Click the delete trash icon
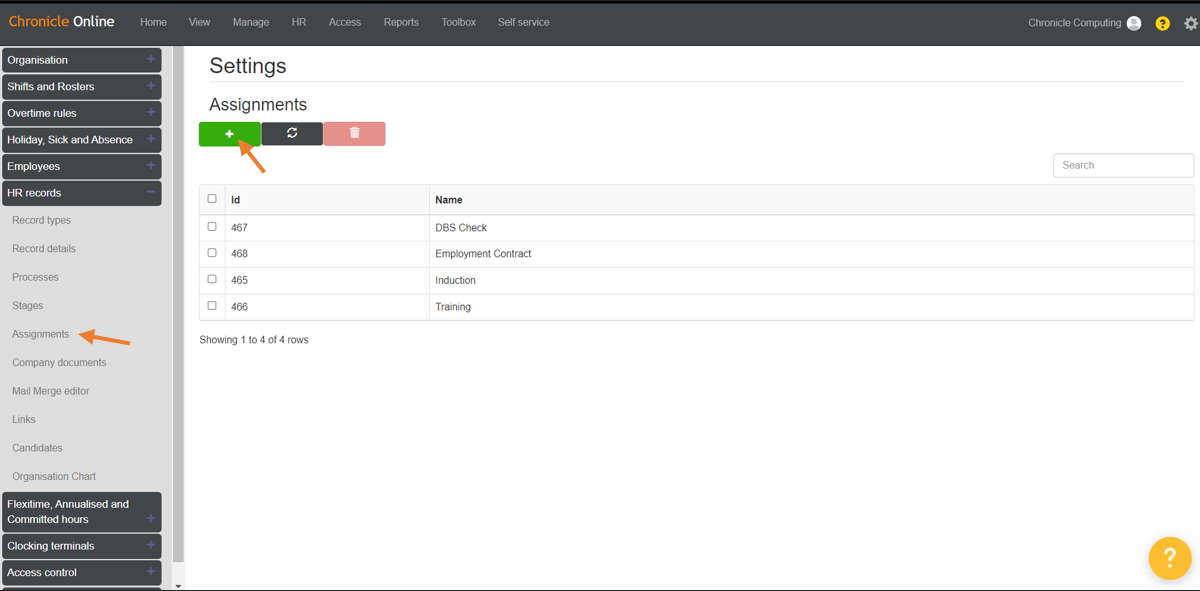This screenshot has width=1200, height=591. (354, 133)
